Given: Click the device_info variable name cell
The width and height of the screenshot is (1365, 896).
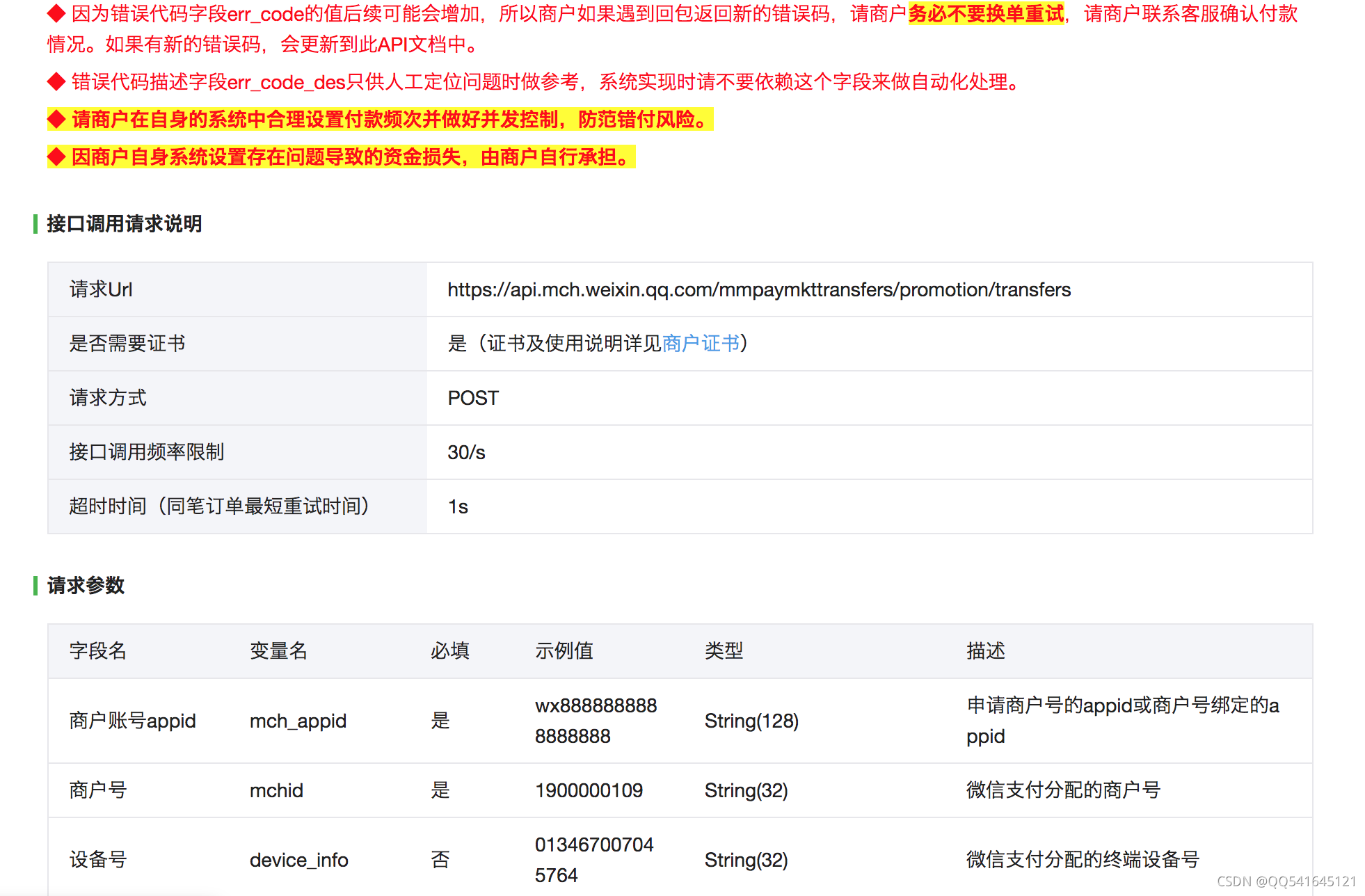Looking at the screenshot, I should [x=298, y=861].
